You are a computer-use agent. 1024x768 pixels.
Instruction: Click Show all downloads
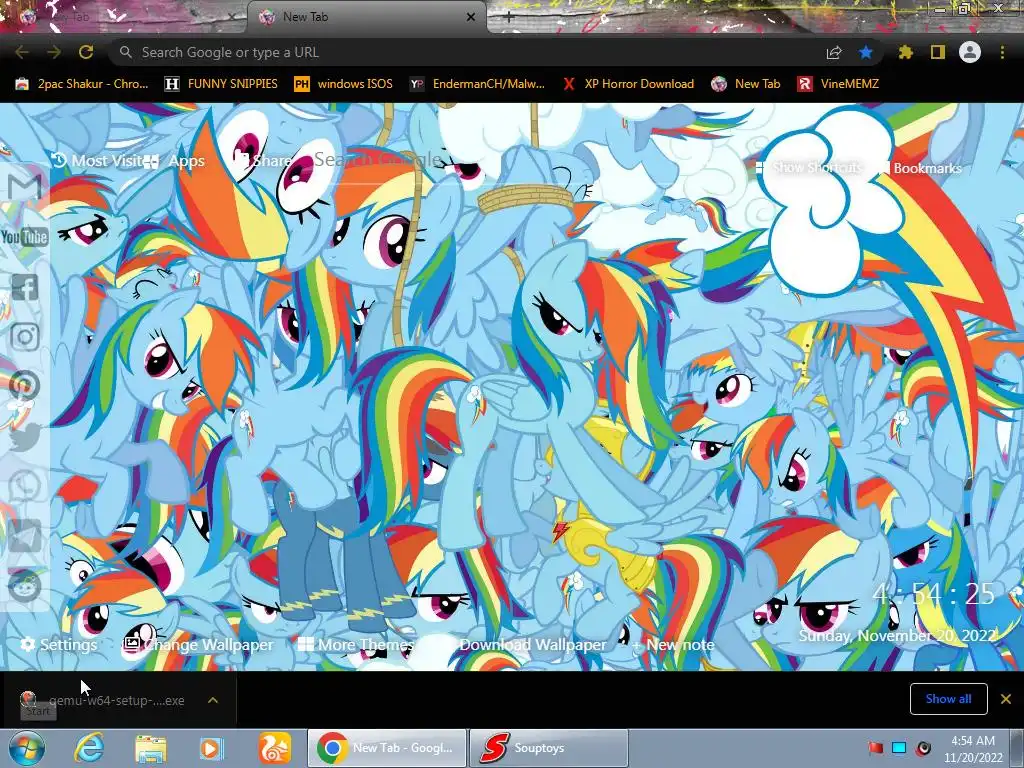coord(948,699)
